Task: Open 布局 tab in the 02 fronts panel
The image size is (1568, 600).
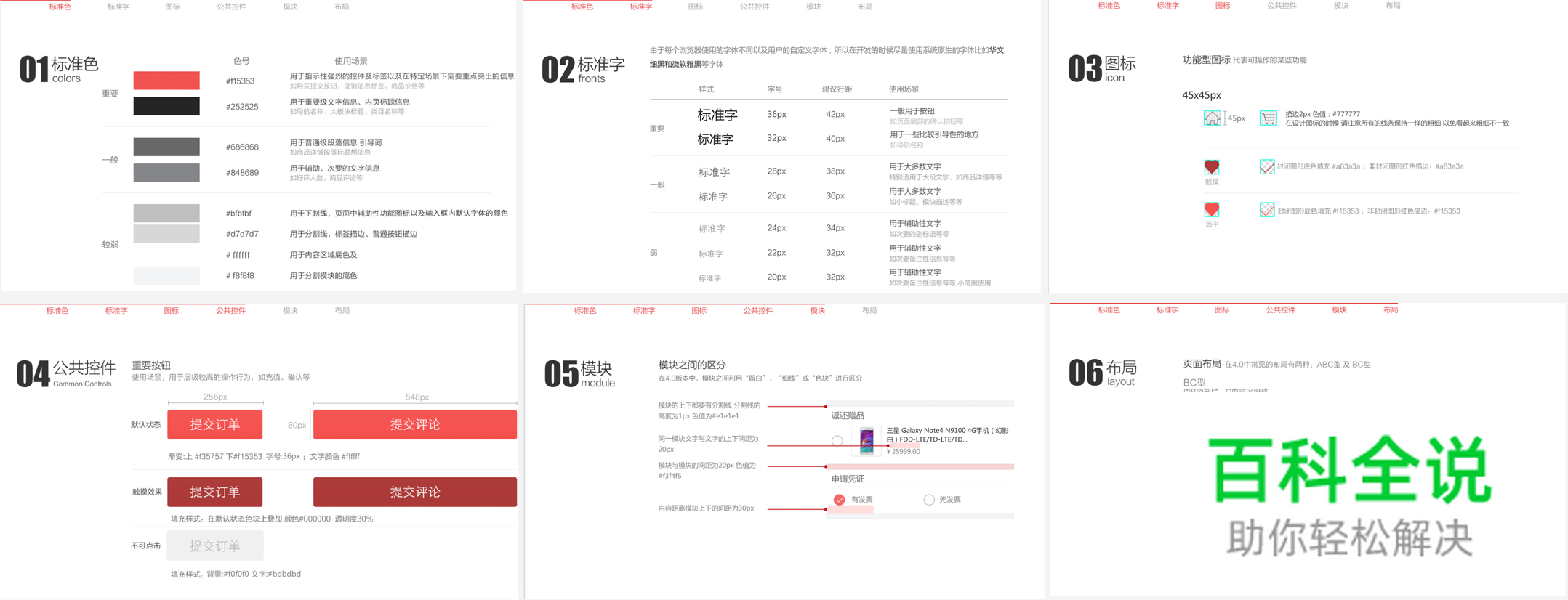Action: click(x=865, y=7)
